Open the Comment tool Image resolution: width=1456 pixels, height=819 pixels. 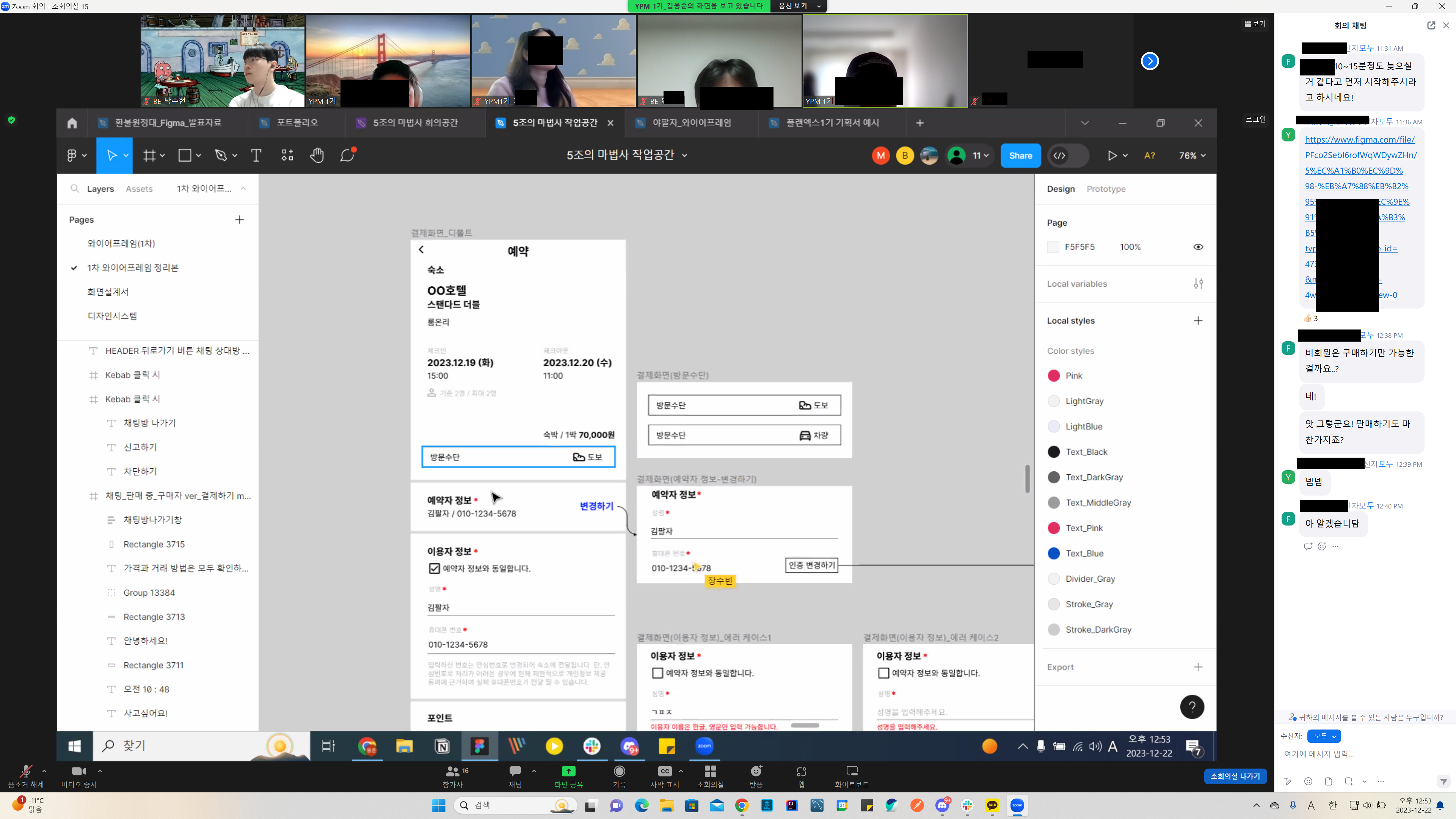click(347, 155)
